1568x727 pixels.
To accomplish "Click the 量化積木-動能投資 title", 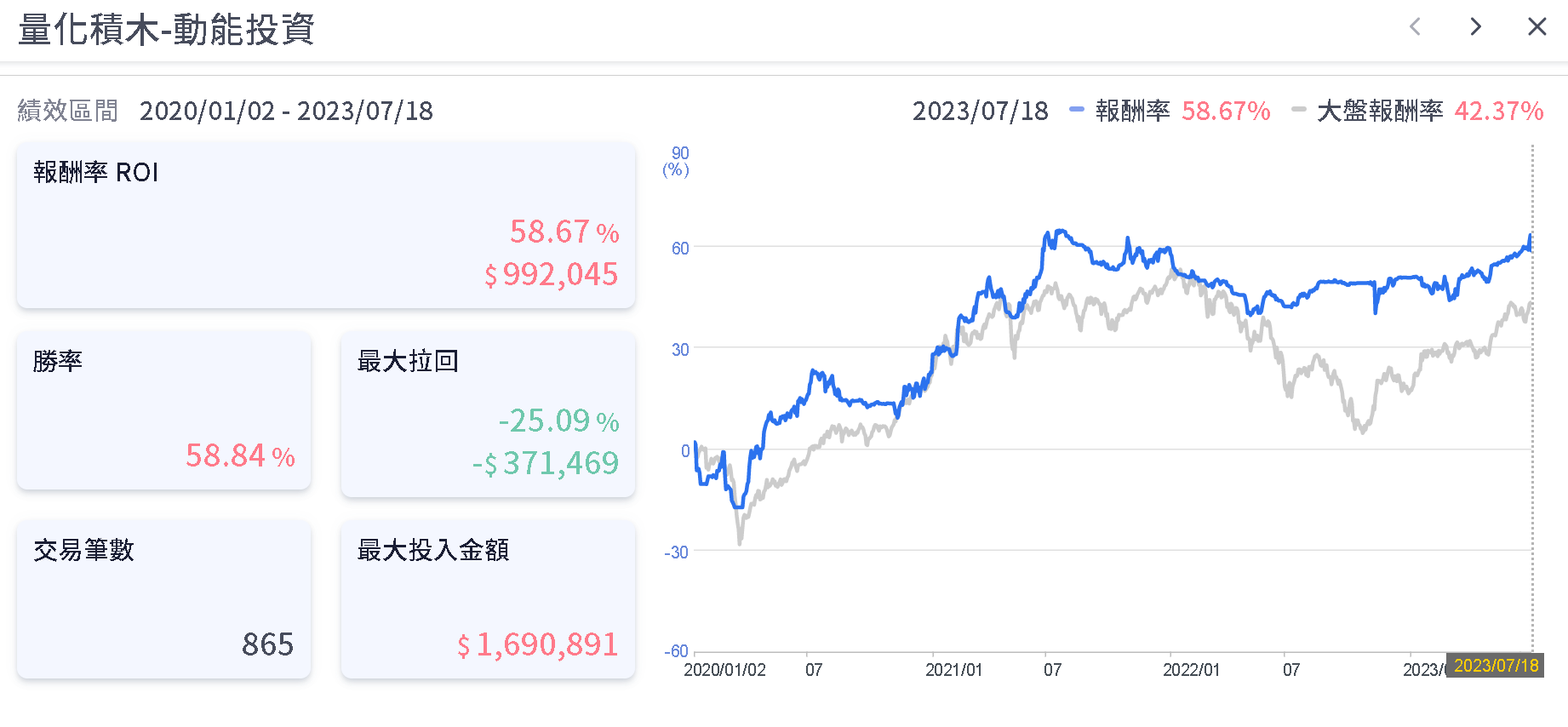I will (167, 30).
